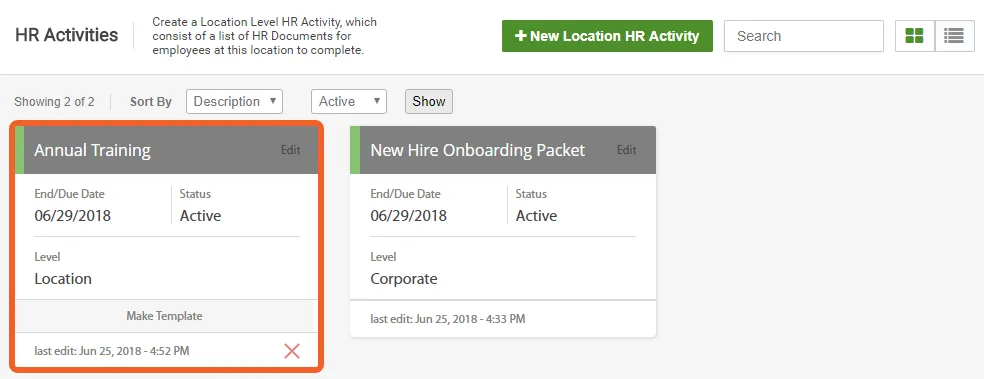Open the Active status filter dropdown
The height and width of the screenshot is (379, 984).
pyautogui.click(x=349, y=102)
